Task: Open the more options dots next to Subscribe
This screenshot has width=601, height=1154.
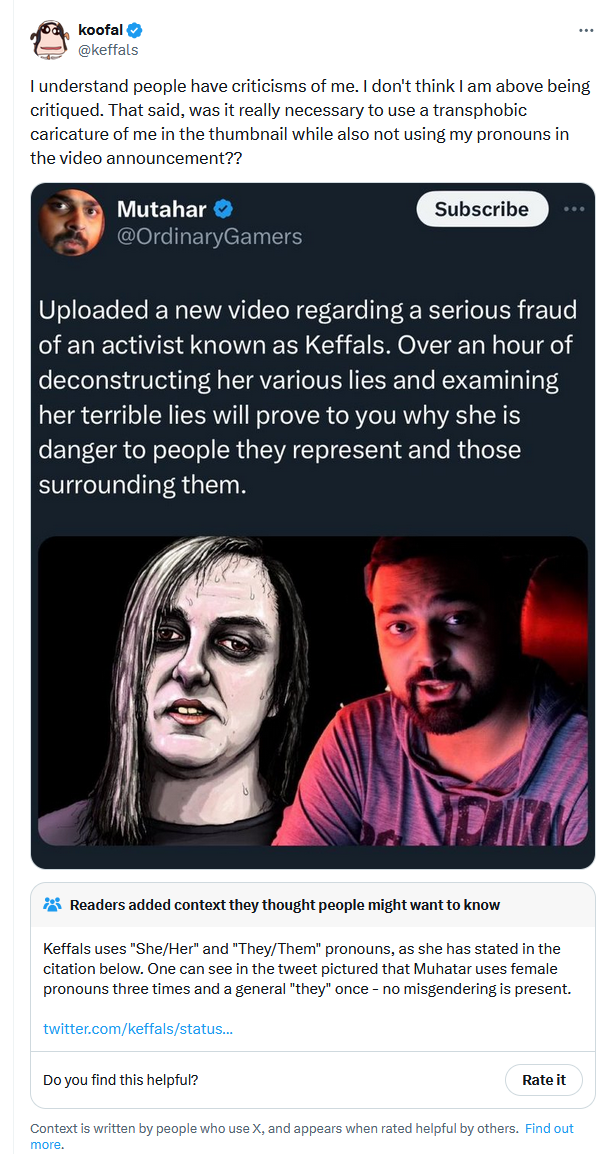Action: 574,209
